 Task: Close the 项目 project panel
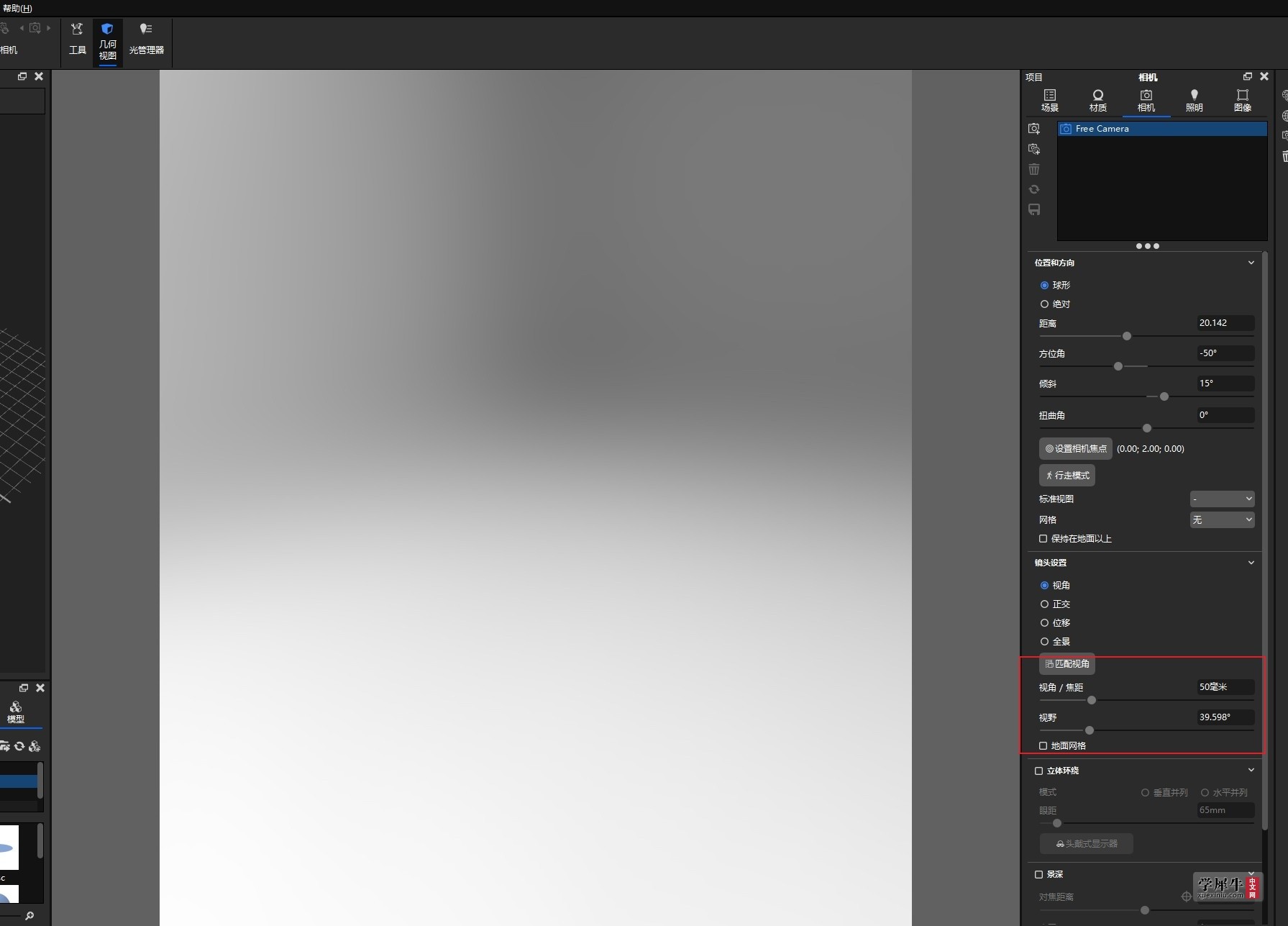click(x=1264, y=76)
